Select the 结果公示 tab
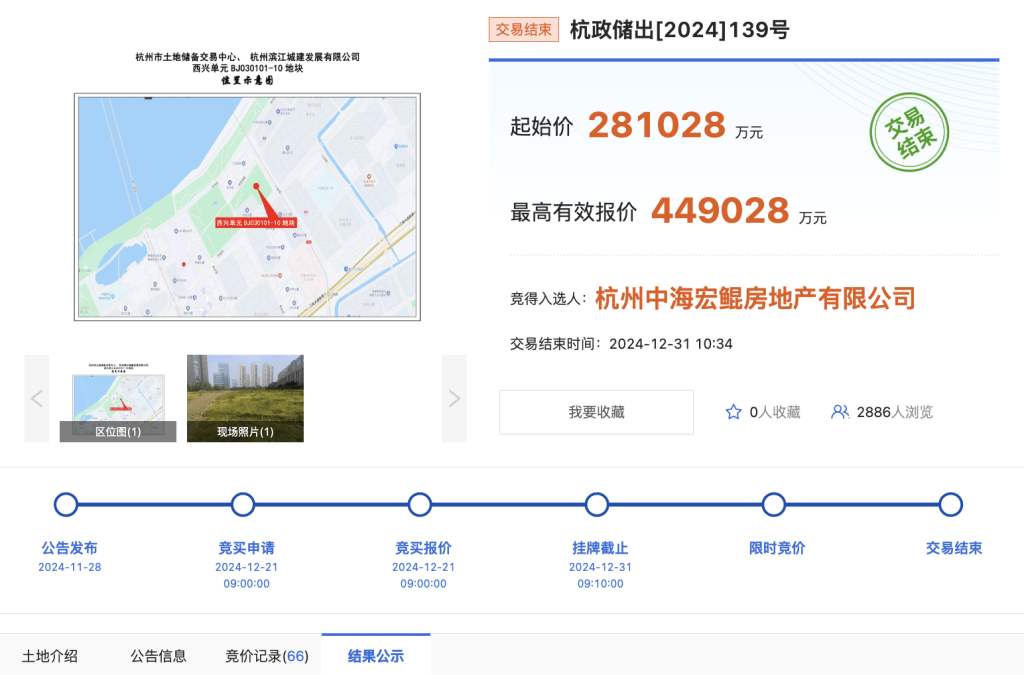The image size is (1024, 675). [x=375, y=655]
